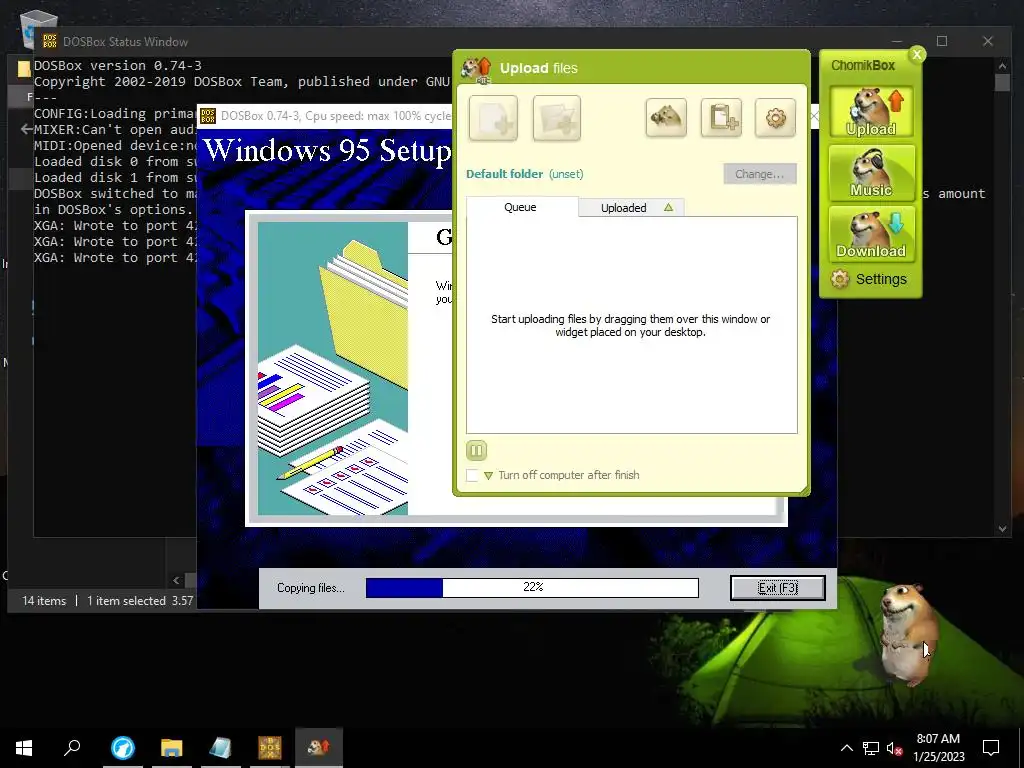Open the notification center icon

coord(991,748)
